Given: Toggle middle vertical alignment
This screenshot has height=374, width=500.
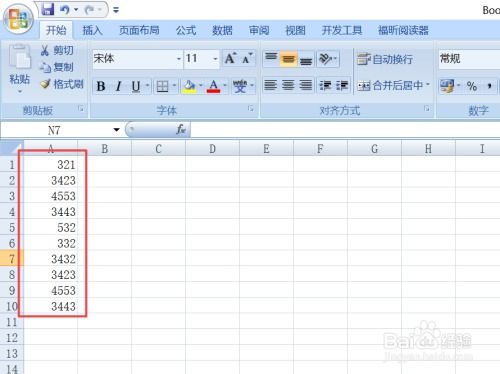Looking at the screenshot, I should coord(288,59).
